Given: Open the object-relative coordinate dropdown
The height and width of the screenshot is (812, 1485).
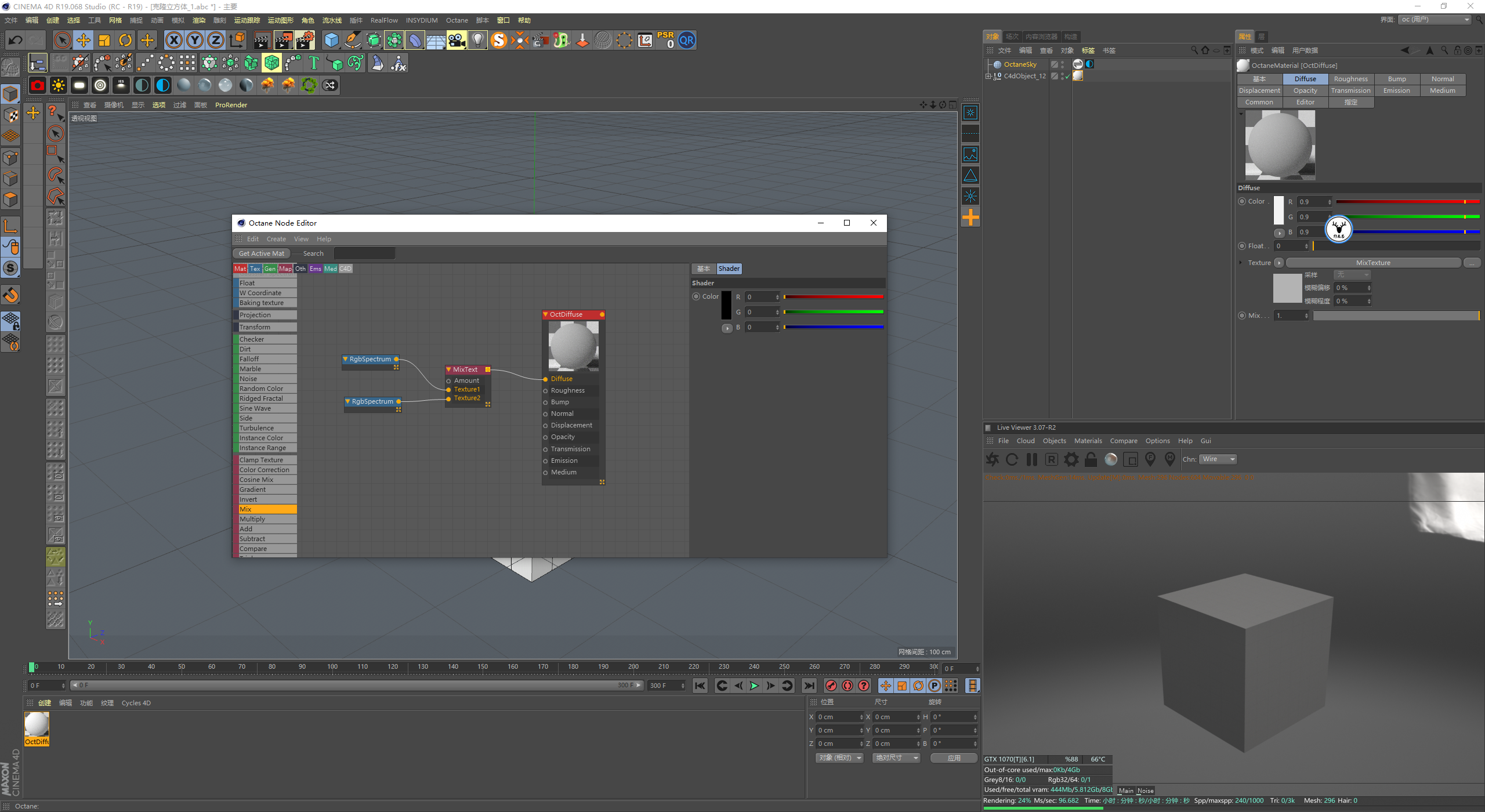Looking at the screenshot, I should [839, 758].
